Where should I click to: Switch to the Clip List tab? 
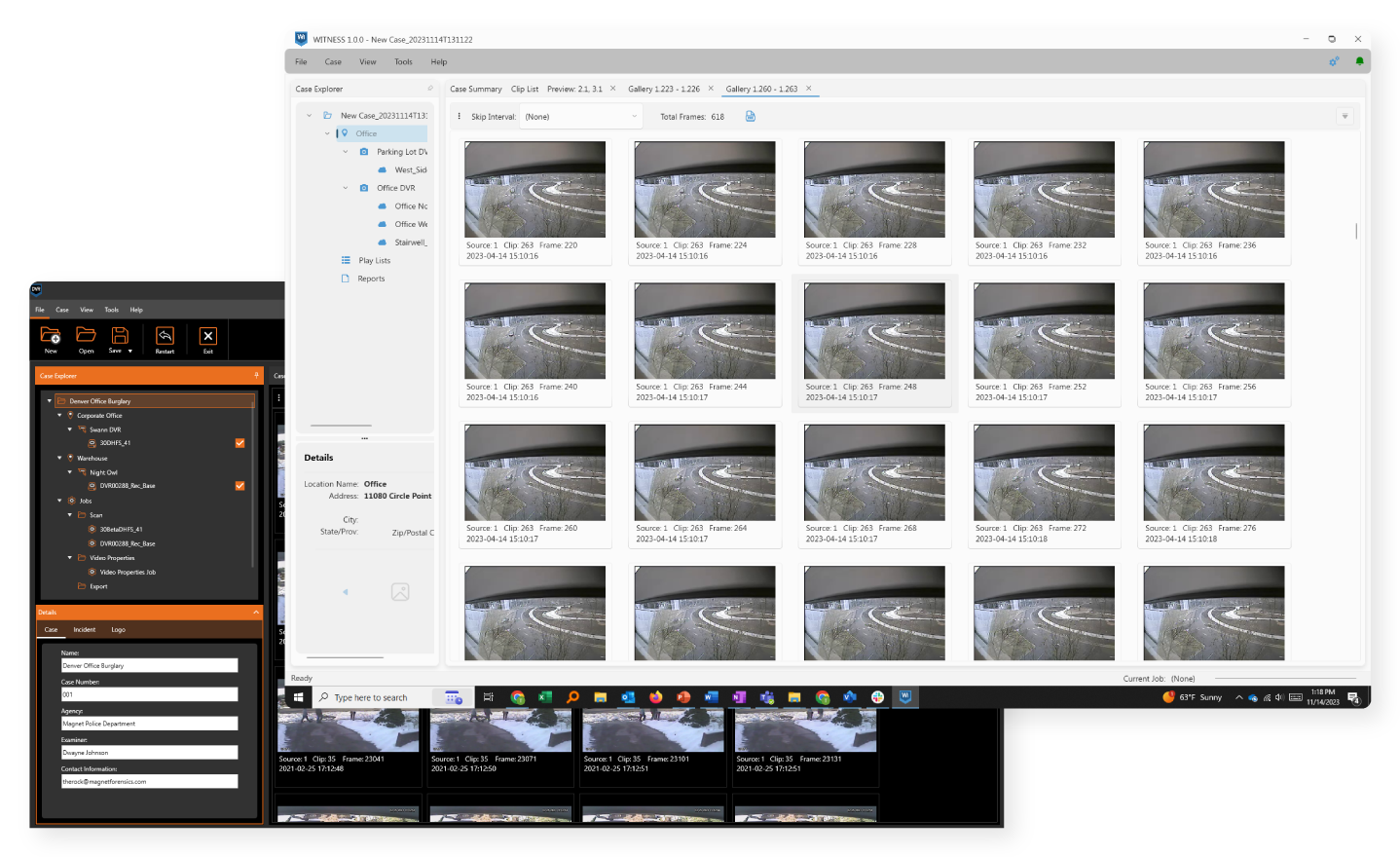pos(524,90)
